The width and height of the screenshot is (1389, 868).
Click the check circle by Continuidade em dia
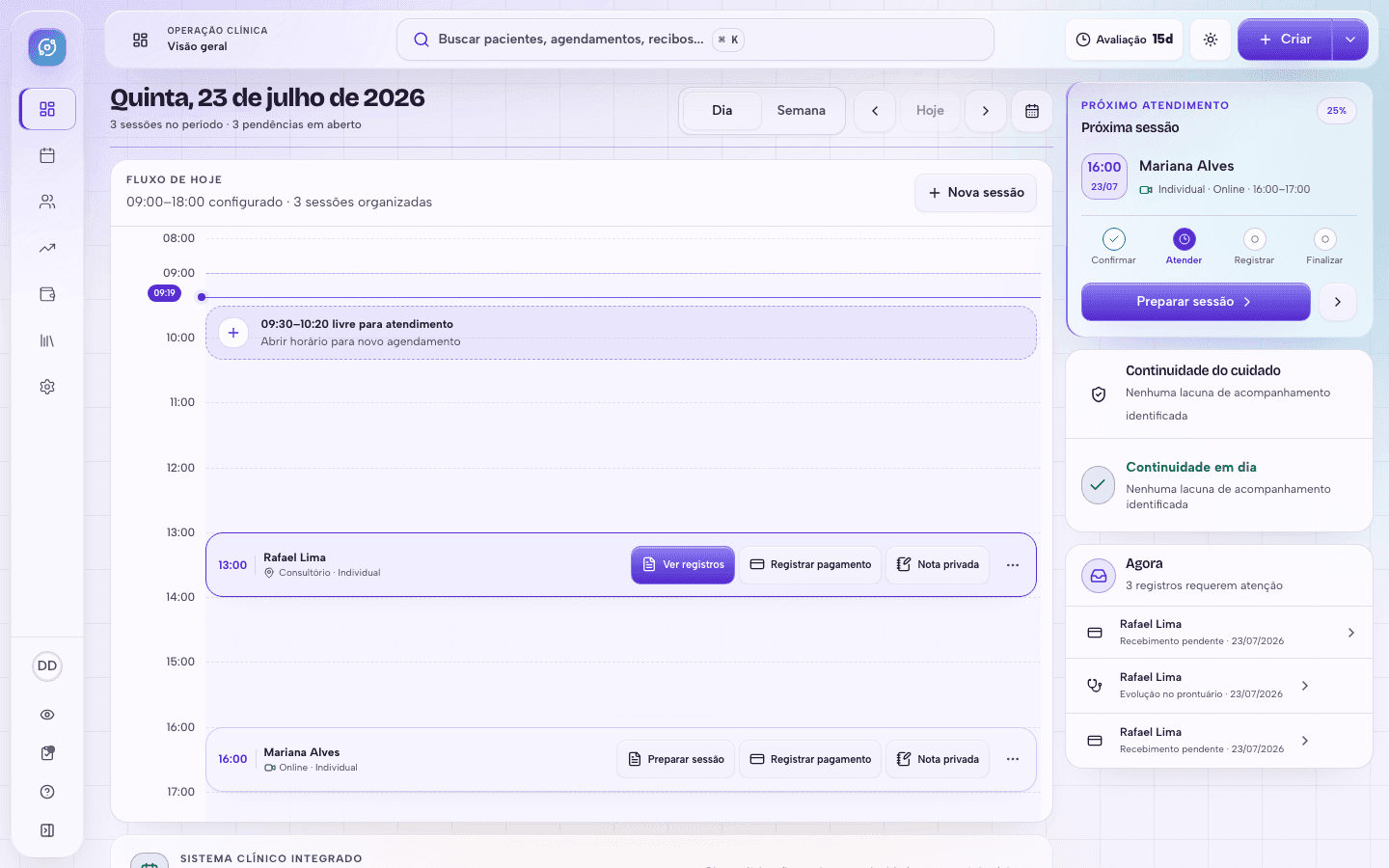pyautogui.click(x=1099, y=485)
